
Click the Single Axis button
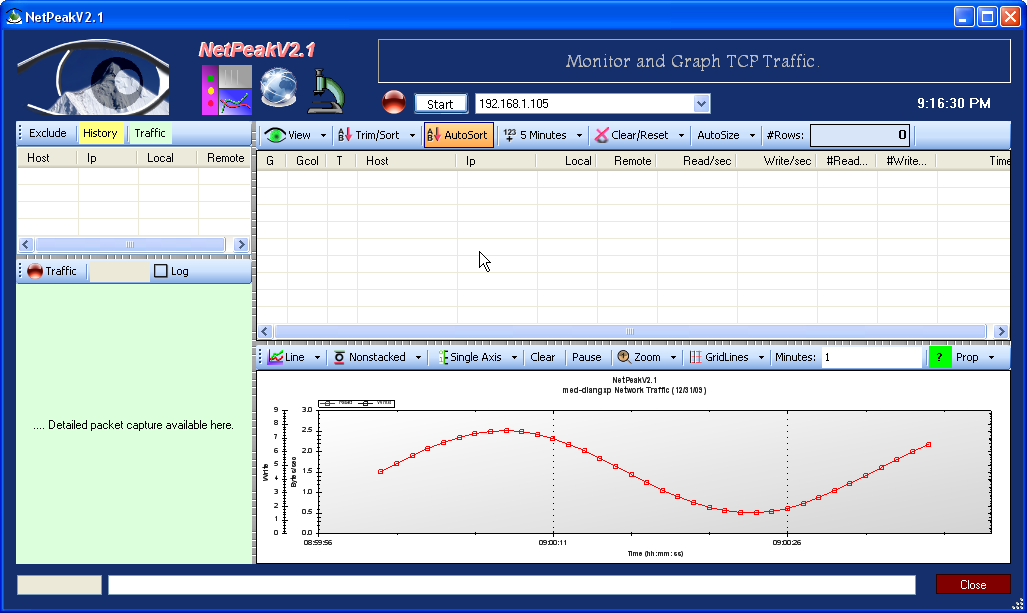(x=470, y=357)
